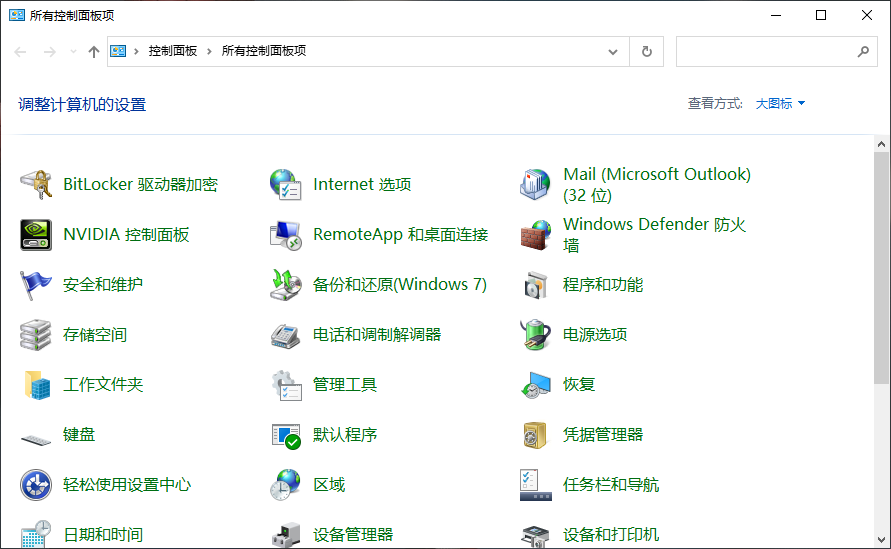891x549 pixels.
Task: Select 所有控制面板项 breadcrumb segment
Action: pos(264,51)
